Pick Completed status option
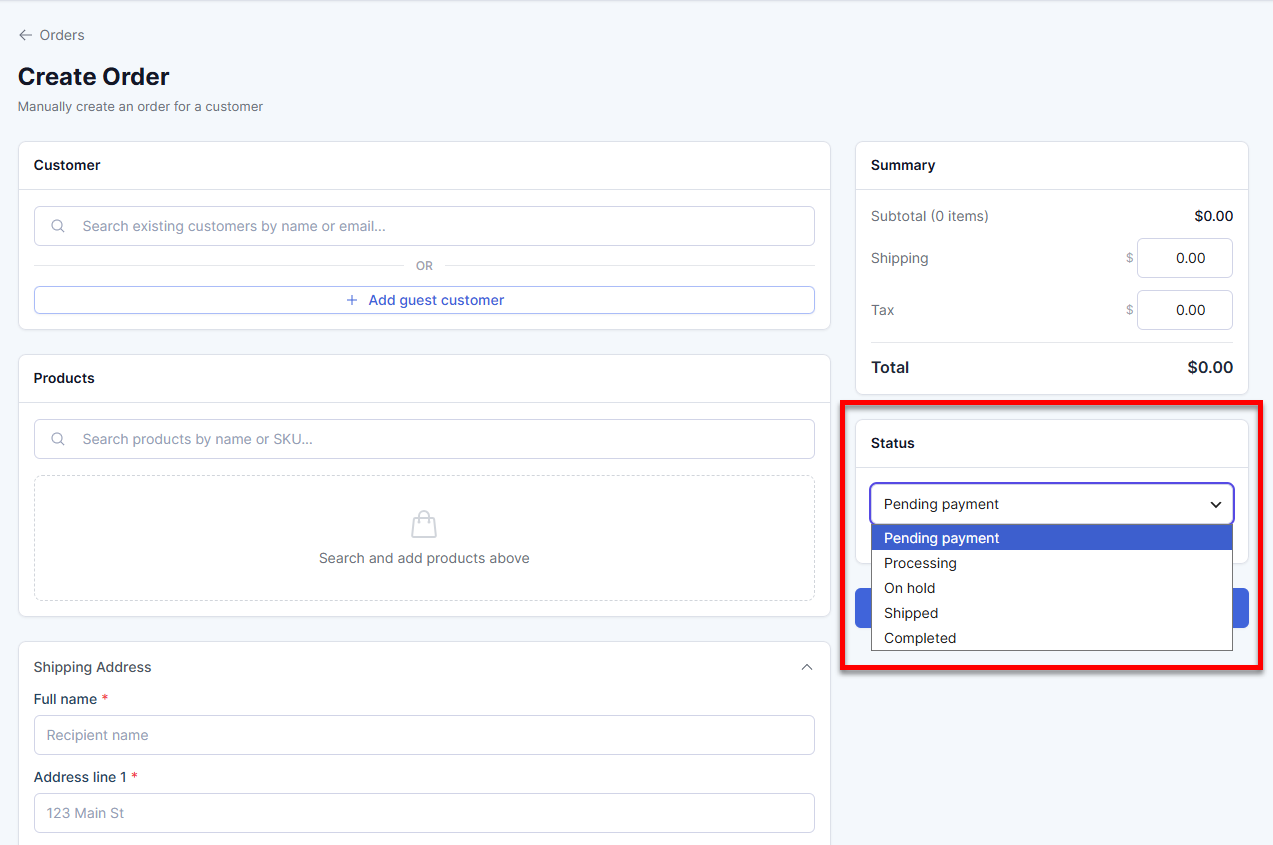This screenshot has height=845, width=1273. [x=1052, y=638]
